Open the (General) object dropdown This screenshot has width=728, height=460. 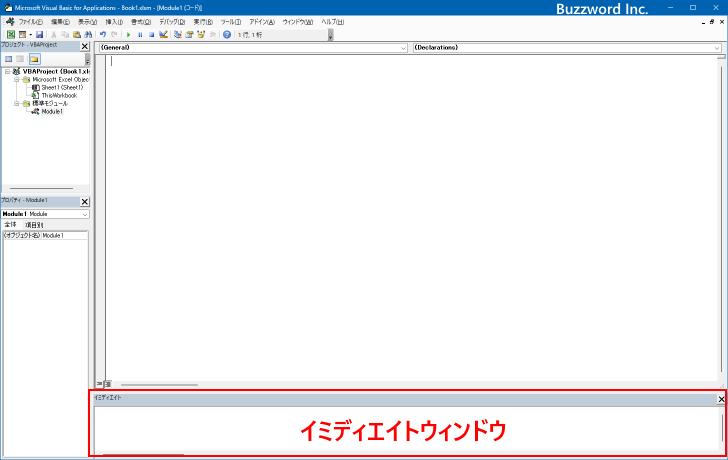coord(252,47)
